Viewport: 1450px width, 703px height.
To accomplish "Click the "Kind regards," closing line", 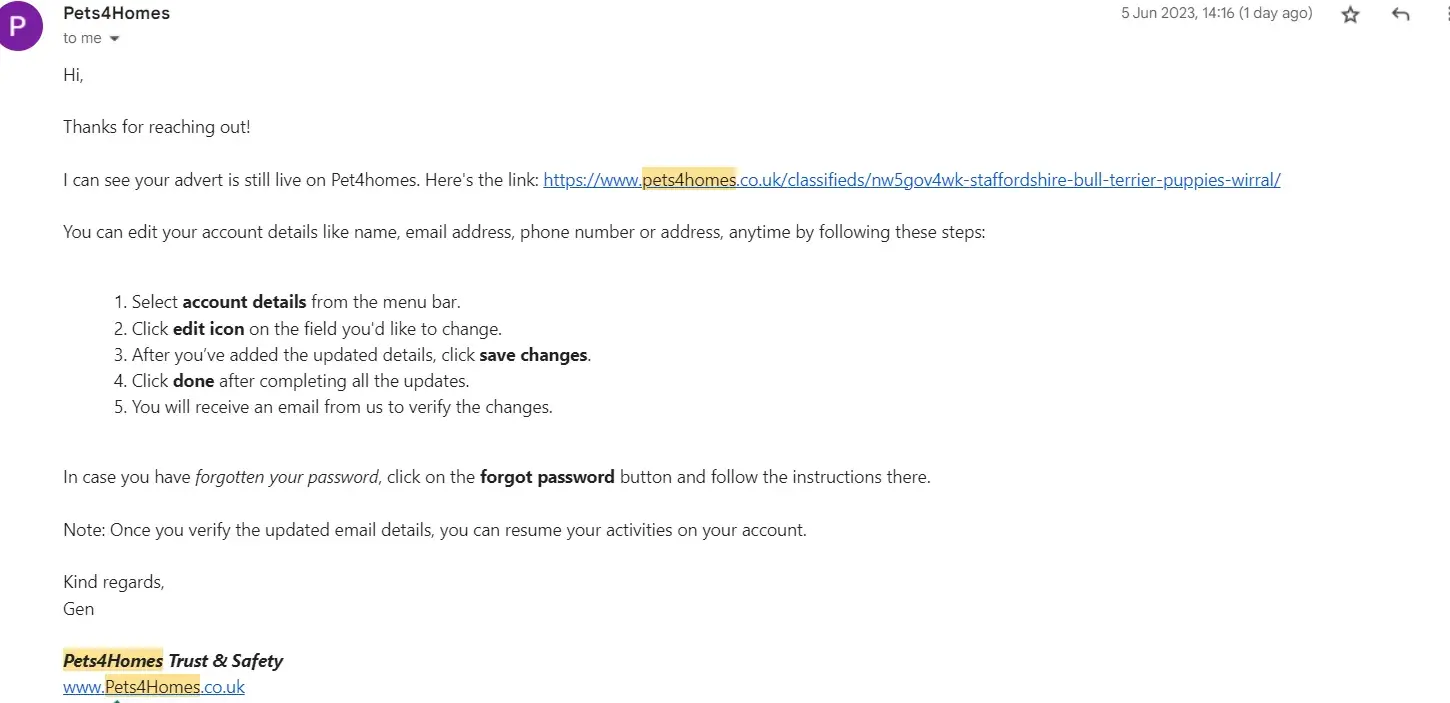I will click(x=113, y=582).
